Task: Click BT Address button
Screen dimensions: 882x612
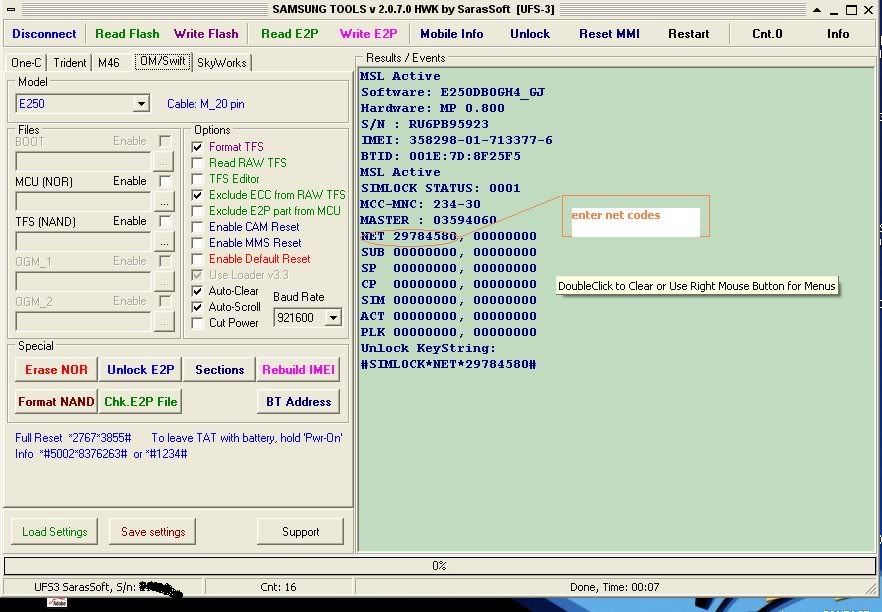Action: tap(298, 402)
